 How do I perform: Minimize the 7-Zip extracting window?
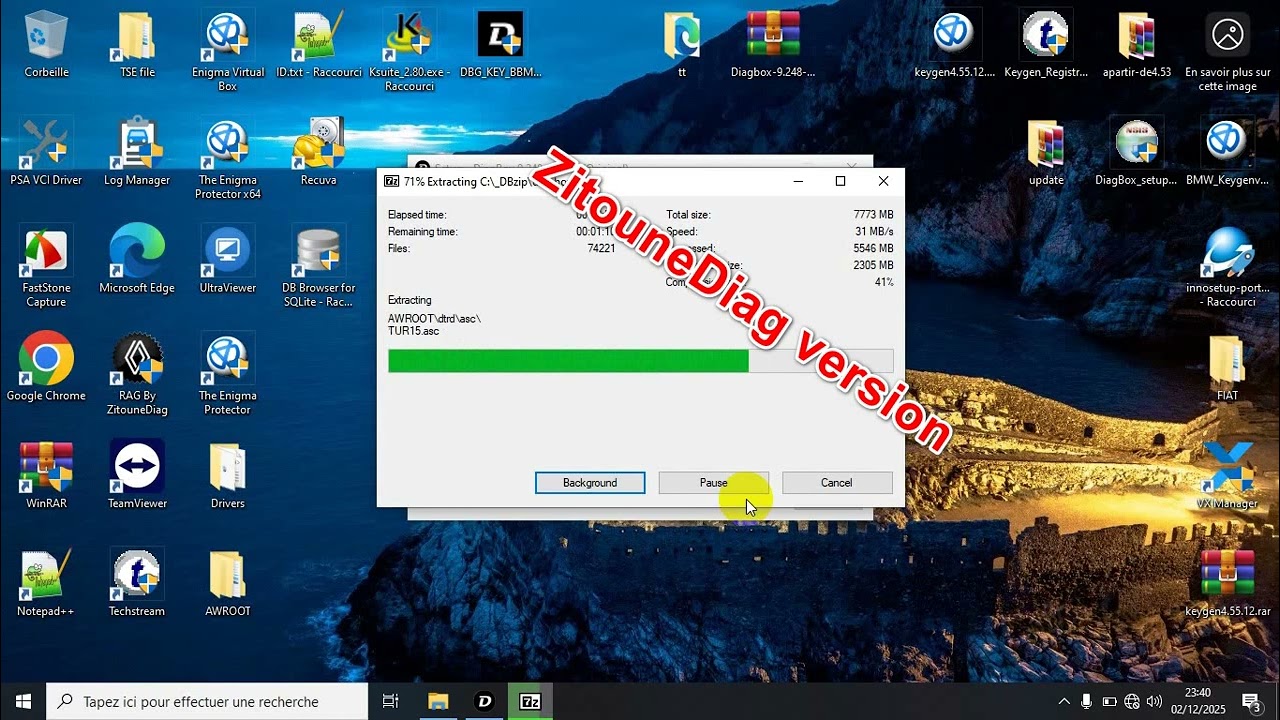(798, 181)
